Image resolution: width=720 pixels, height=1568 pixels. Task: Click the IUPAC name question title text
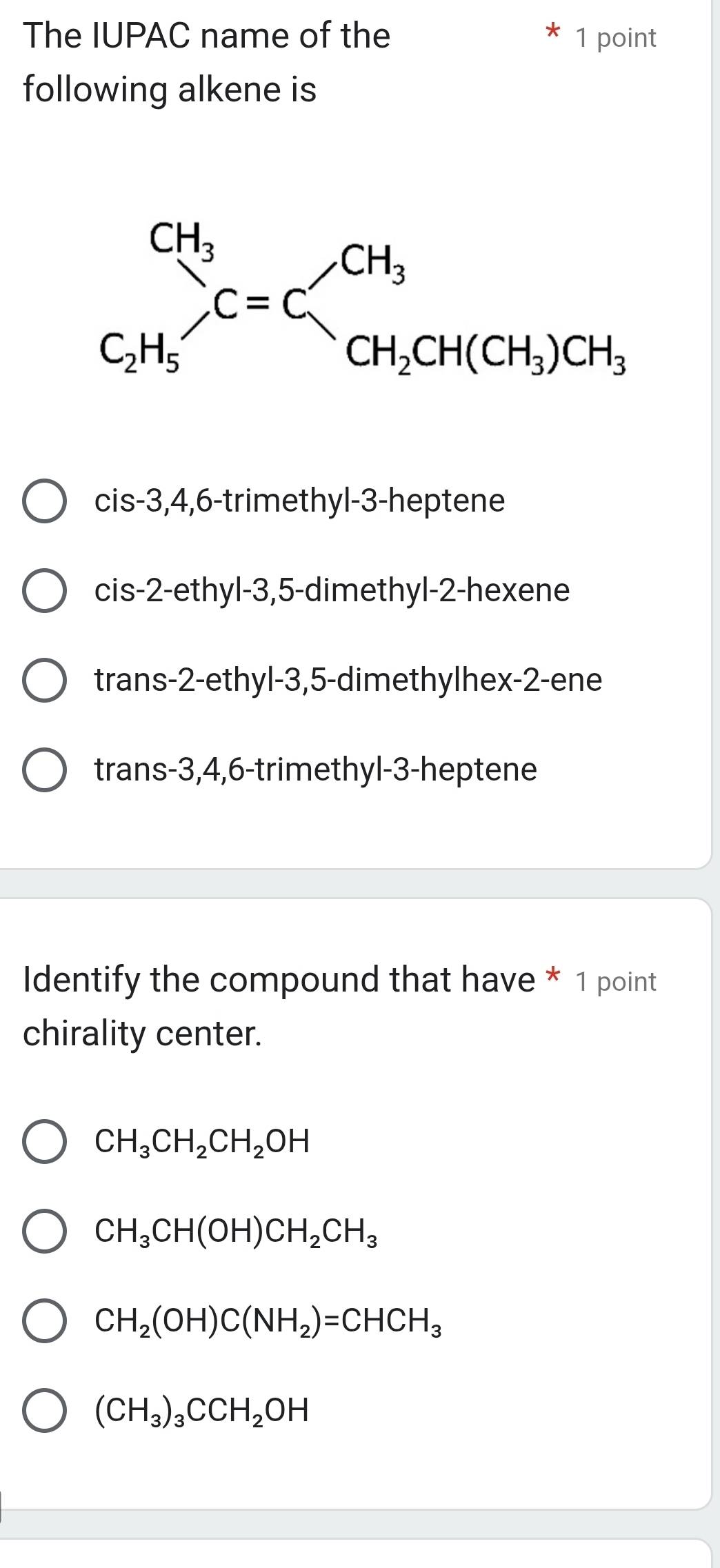(x=207, y=62)
